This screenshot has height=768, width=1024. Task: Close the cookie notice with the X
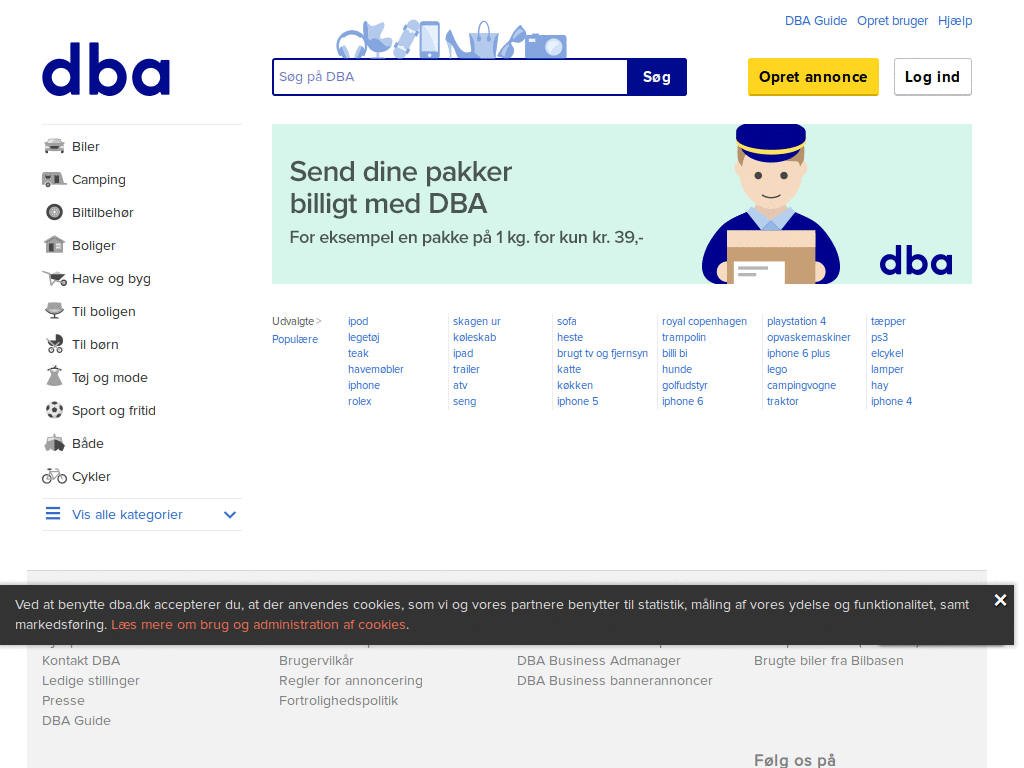[x=1000, y=600]
